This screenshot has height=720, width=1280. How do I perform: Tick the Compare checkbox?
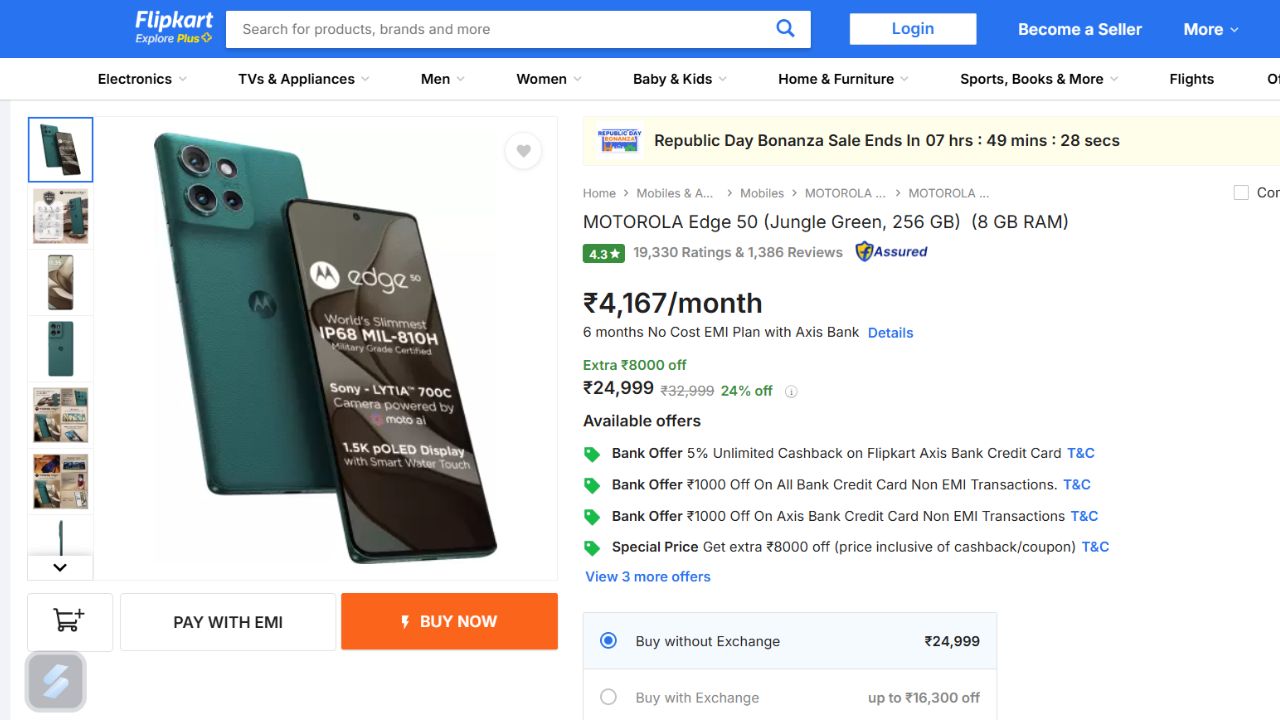click(x=1241, y=193)
